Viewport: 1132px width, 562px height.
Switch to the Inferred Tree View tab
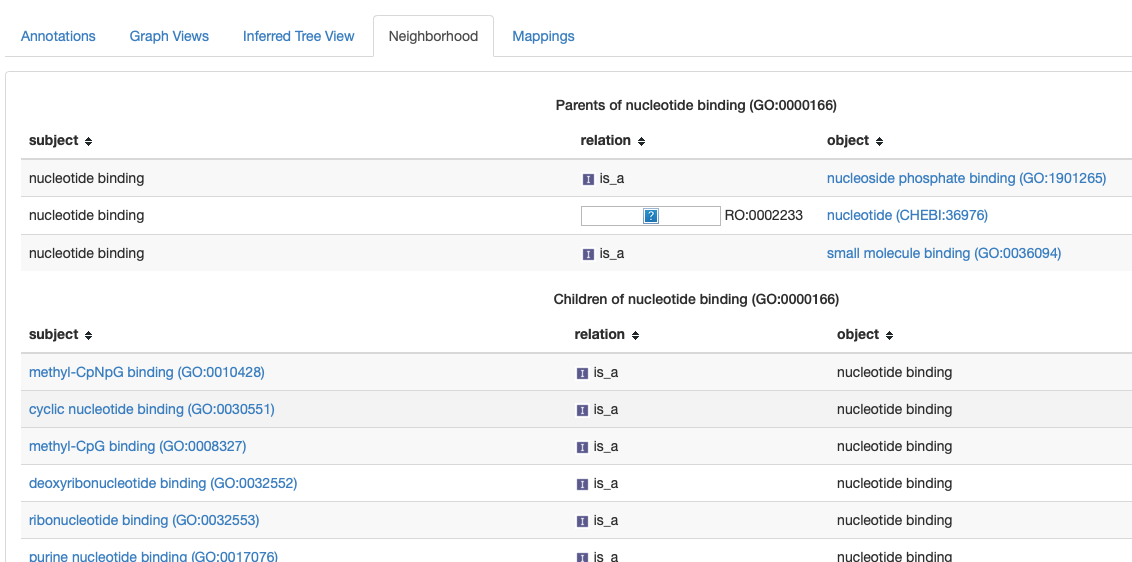pos(299,36)
